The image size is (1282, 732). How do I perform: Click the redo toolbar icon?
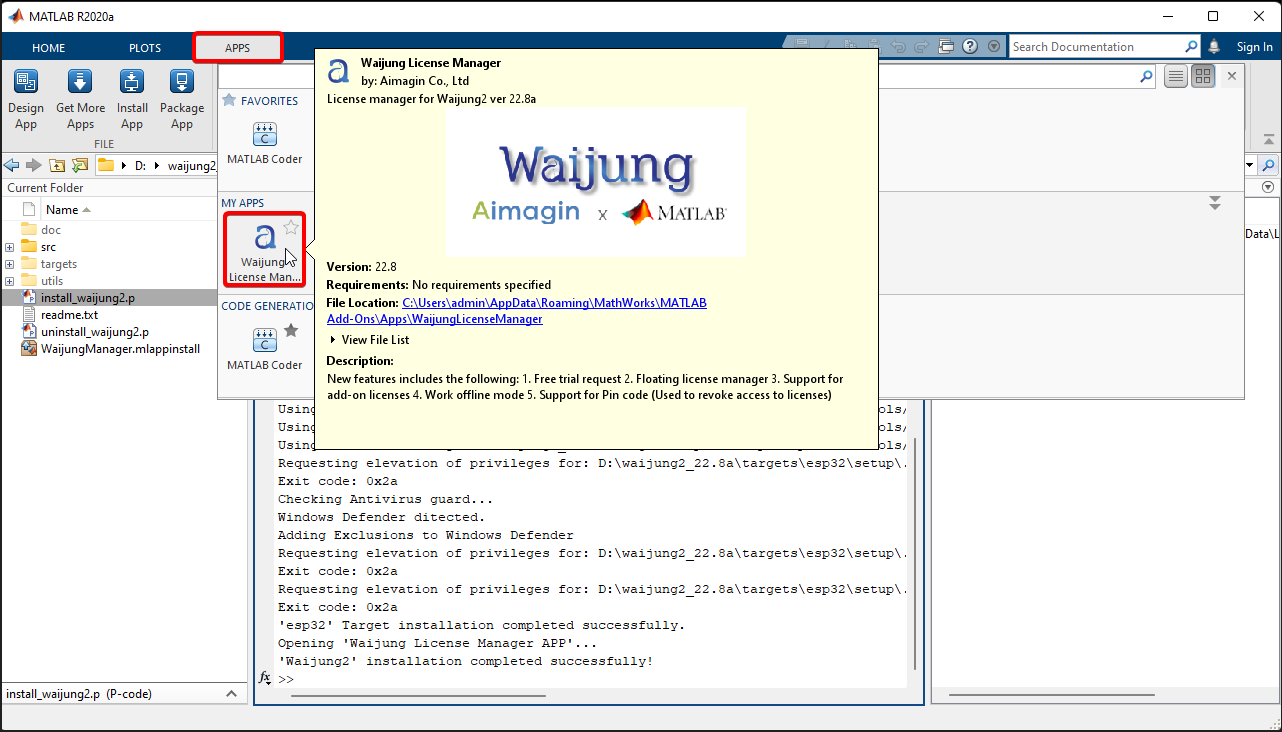[921, 46]
